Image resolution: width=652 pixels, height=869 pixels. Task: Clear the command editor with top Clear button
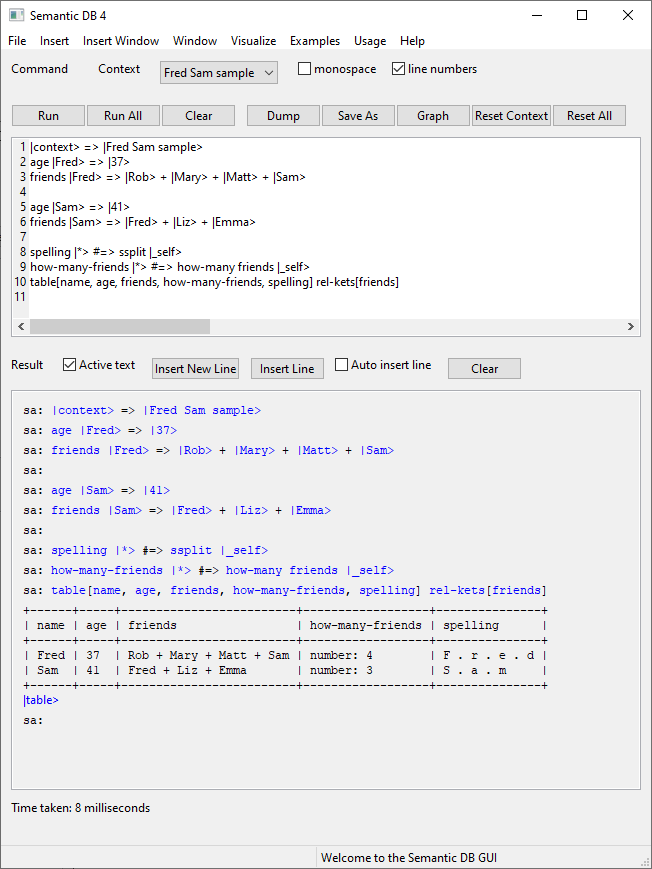[198, 116]
